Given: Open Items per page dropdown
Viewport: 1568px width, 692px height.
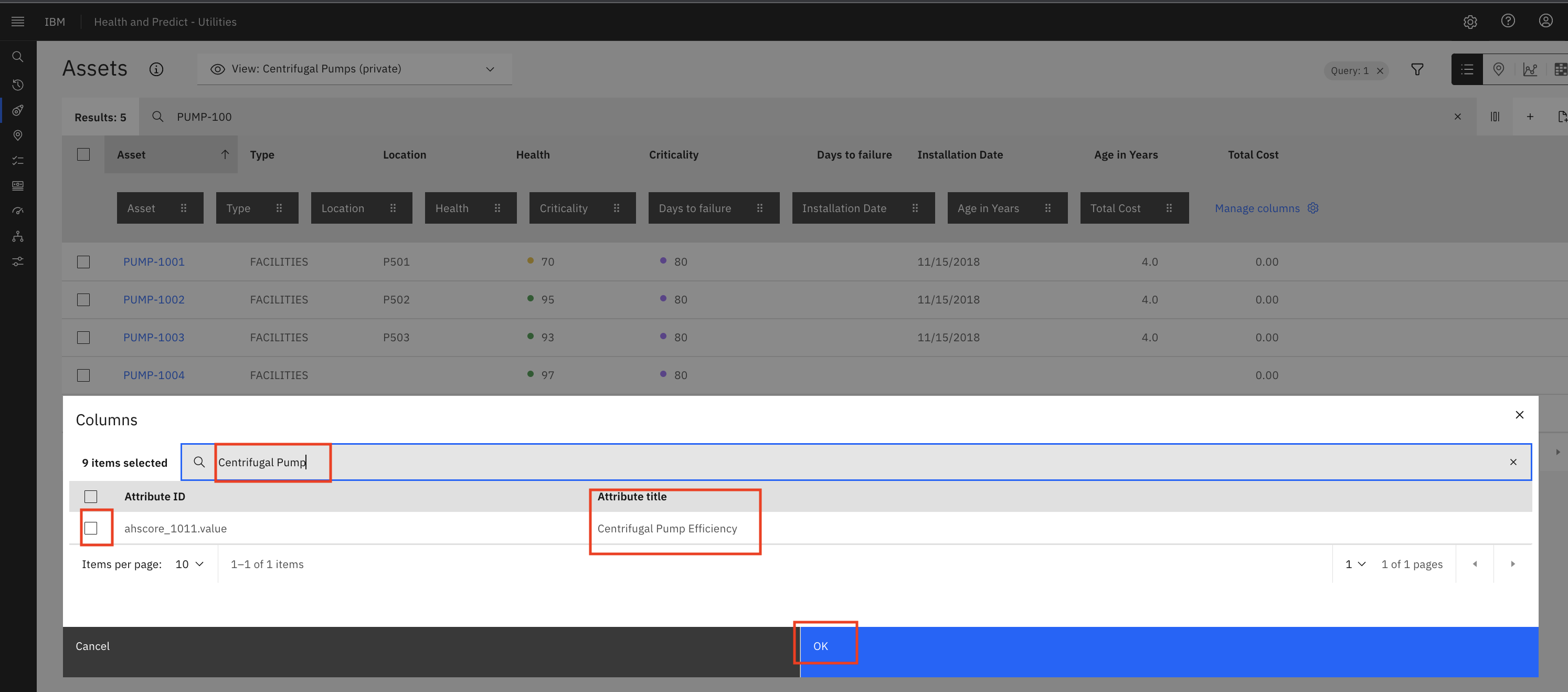Looking at the screenshot, I should [x=189, y=564].
